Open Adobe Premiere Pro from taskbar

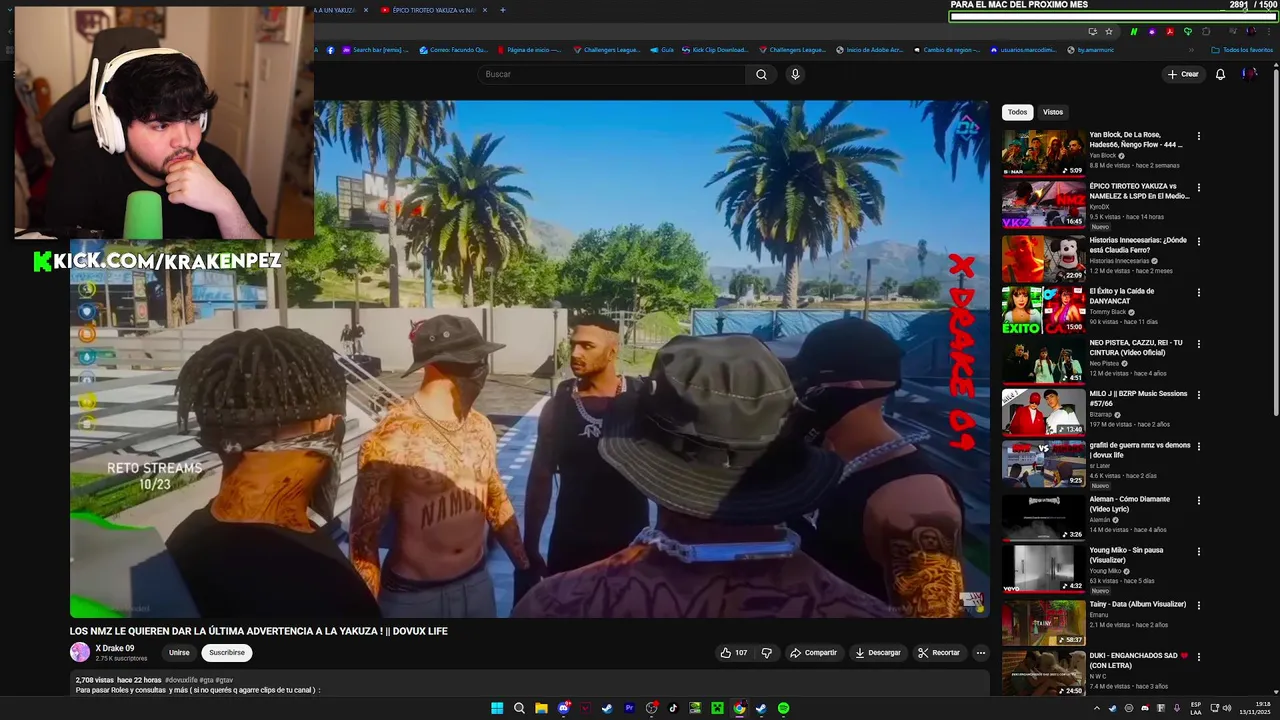[x=630, y=708]
